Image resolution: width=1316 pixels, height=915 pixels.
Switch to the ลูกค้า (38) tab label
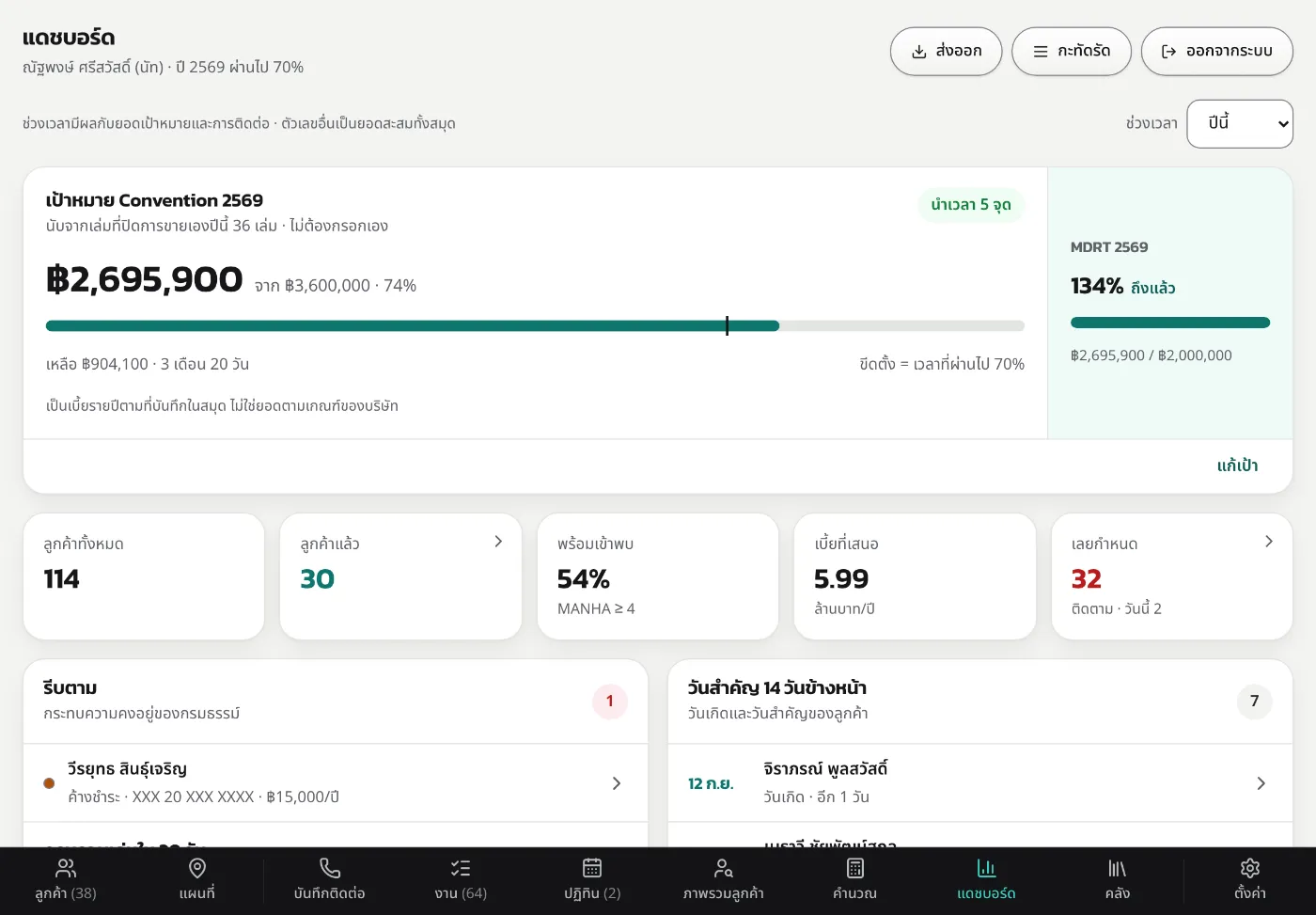tap(66, 893)
